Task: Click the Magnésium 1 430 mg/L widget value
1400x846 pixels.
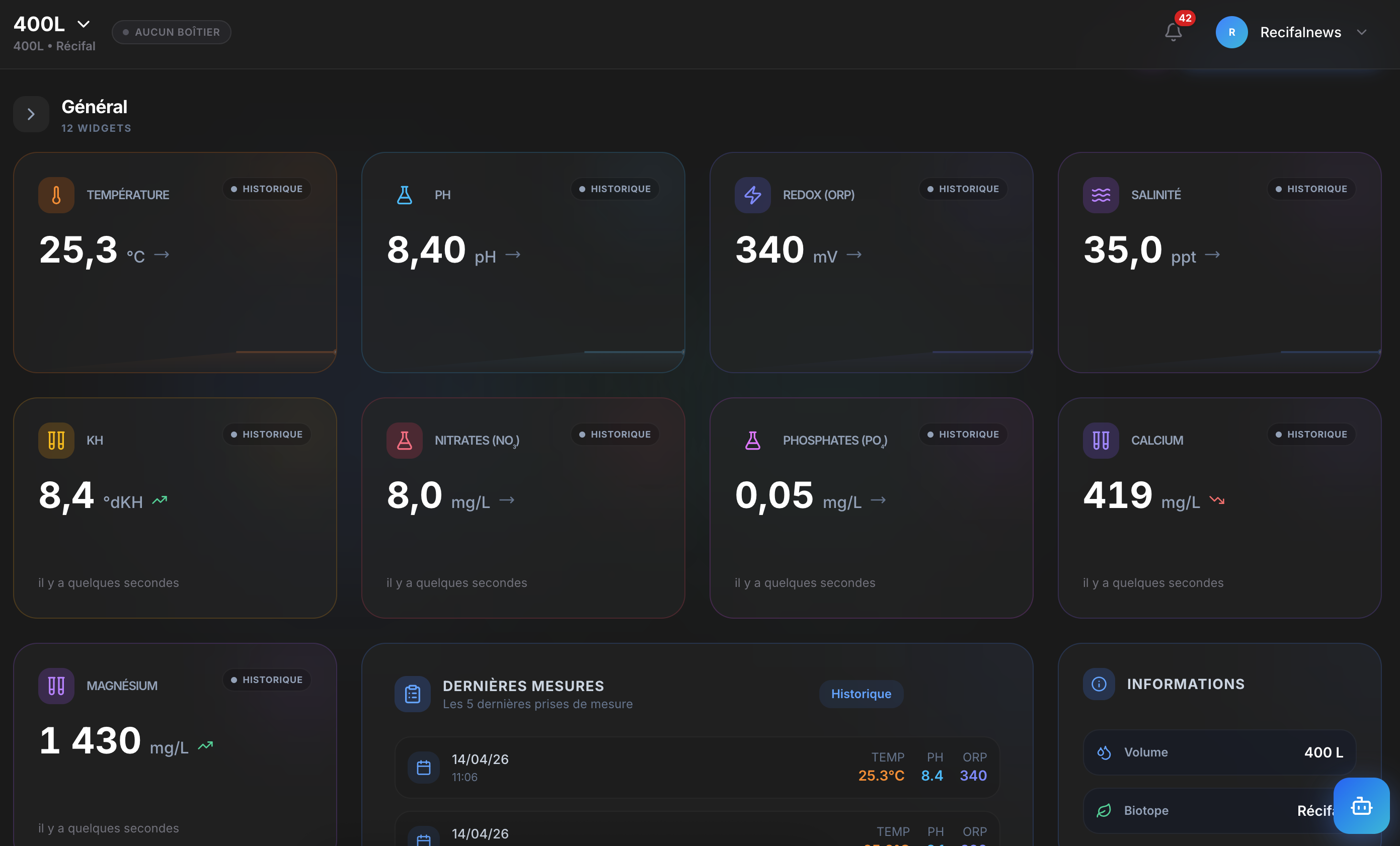Action: (x=90, y=740)
